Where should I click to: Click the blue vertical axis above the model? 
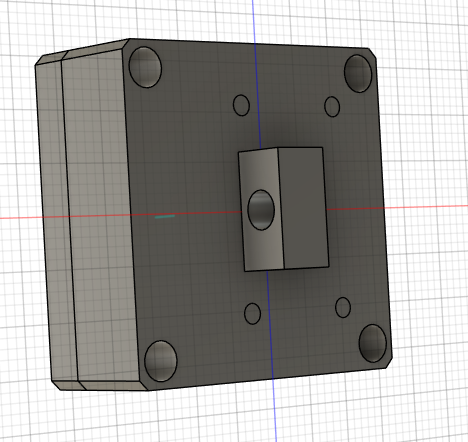[253, 21]
